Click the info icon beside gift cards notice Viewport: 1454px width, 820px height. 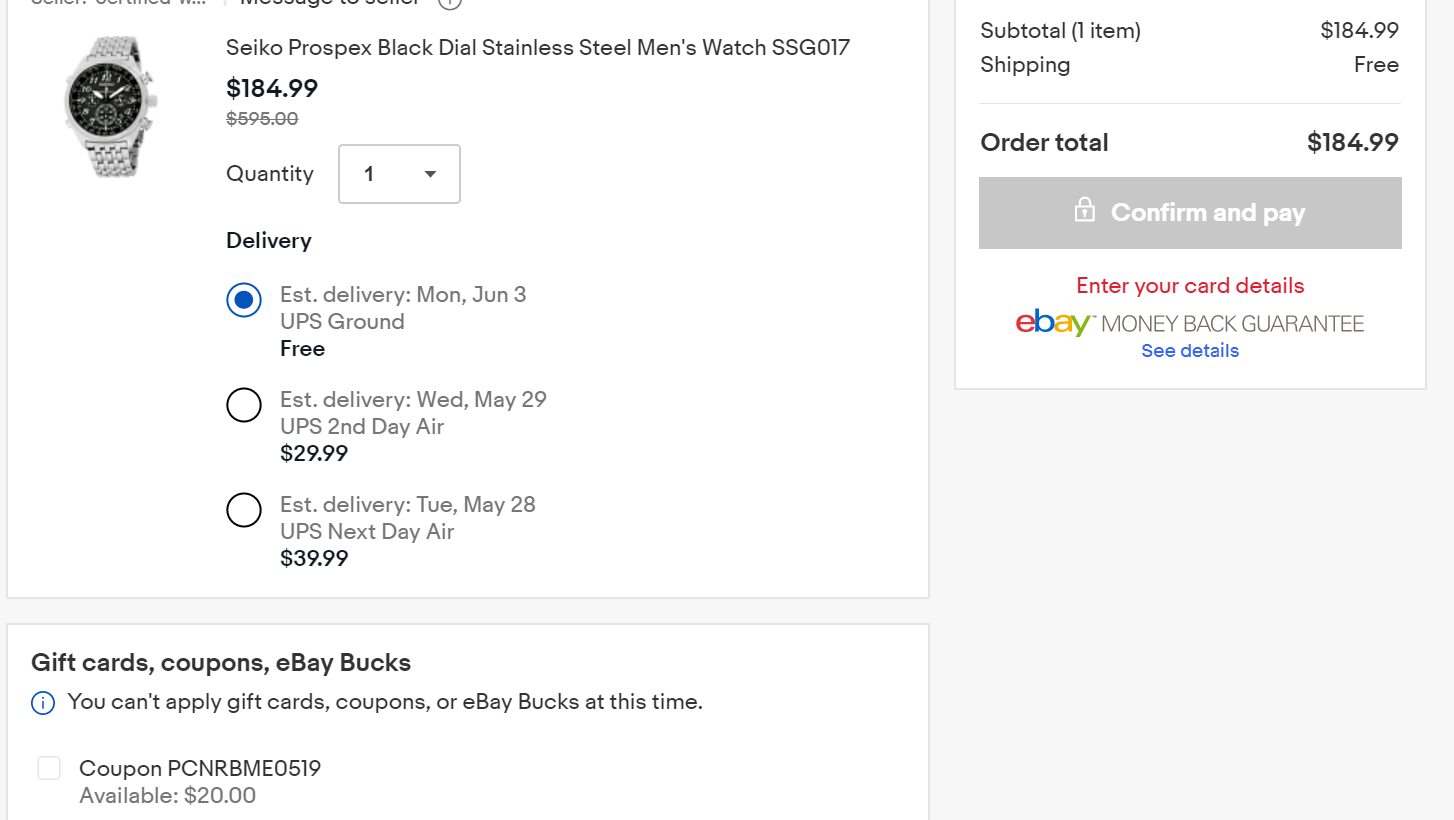[43, 703]
